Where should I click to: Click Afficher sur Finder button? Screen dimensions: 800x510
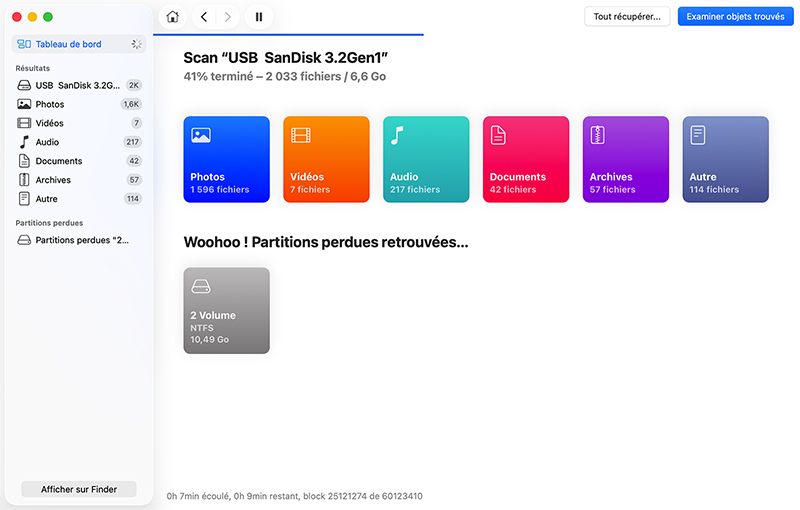(79, 489)
